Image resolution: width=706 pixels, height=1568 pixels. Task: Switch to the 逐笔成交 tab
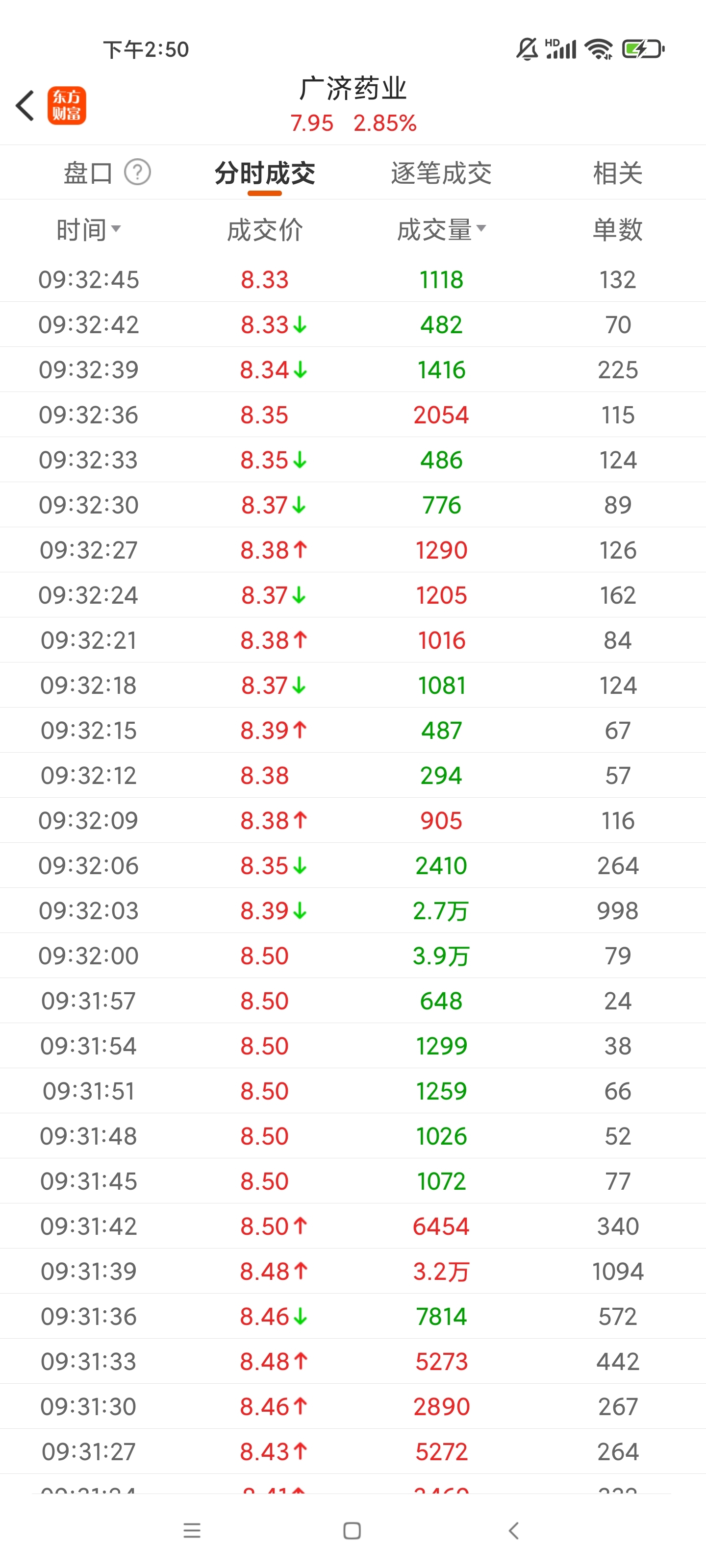click(441, 173)
